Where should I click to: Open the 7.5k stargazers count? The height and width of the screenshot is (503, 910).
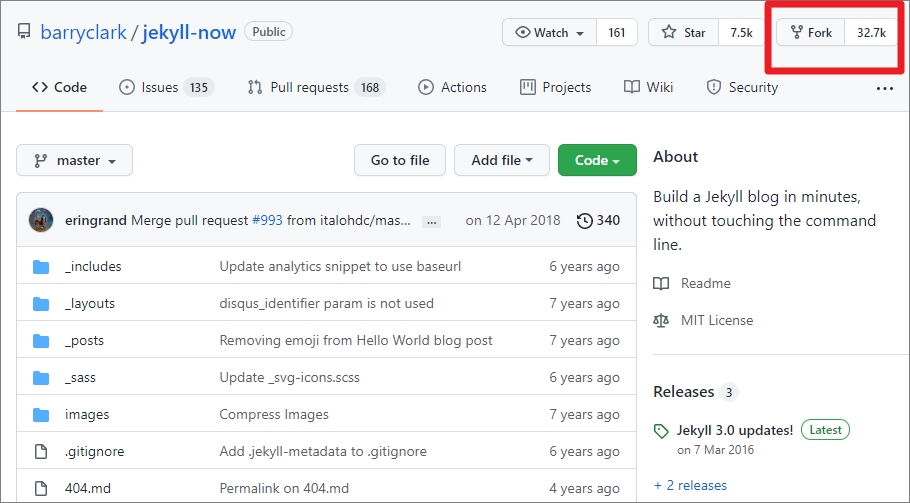coord(741,32)
